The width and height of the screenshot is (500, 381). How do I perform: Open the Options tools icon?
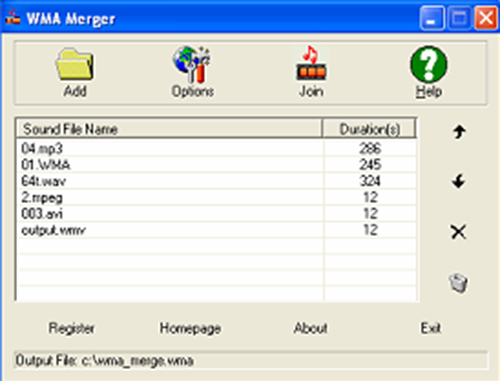click(x=192, y=64)
